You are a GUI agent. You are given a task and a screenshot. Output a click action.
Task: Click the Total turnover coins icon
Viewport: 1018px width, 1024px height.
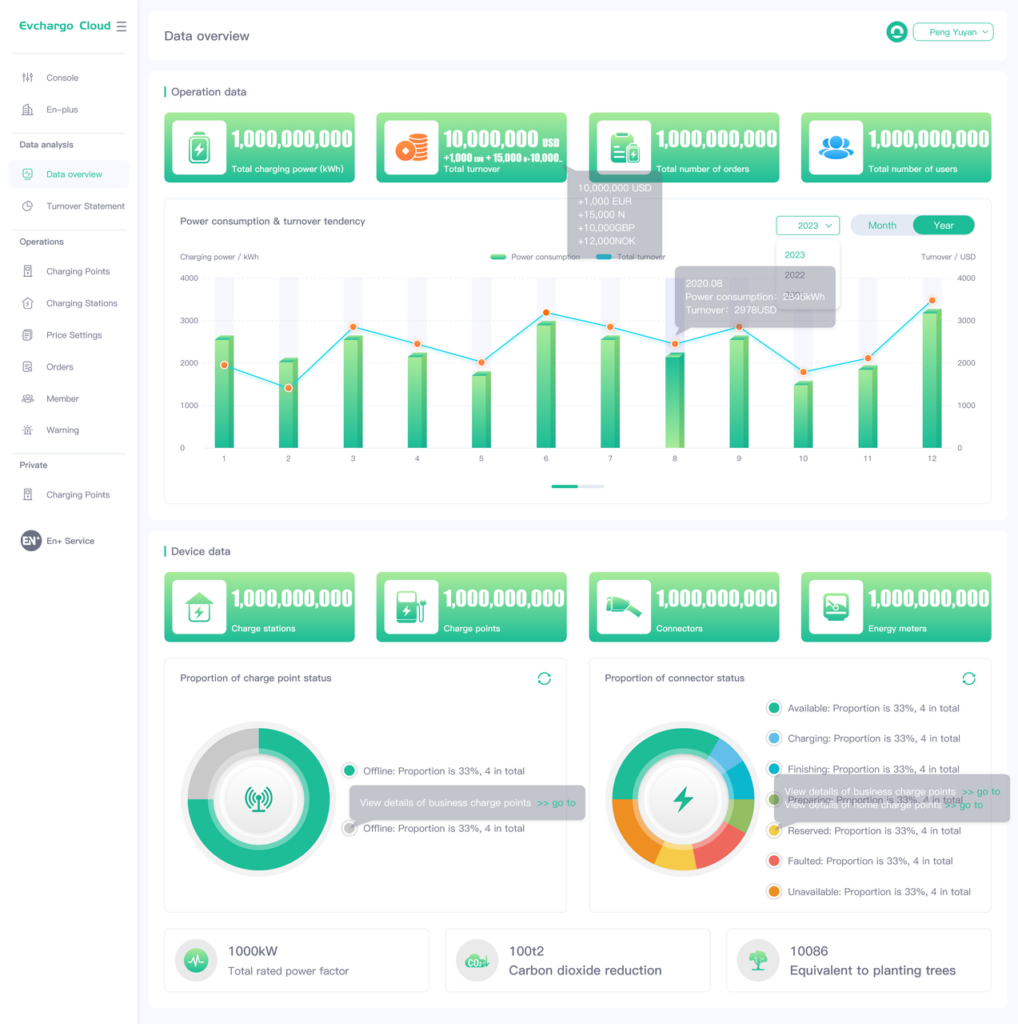pos(411,148)
